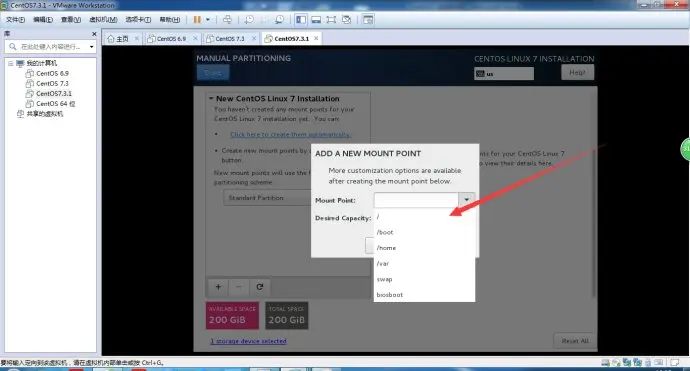This screenshot has height=371, width=690.
Task: Choose /home from the mount point list
Action: point(424,248)
